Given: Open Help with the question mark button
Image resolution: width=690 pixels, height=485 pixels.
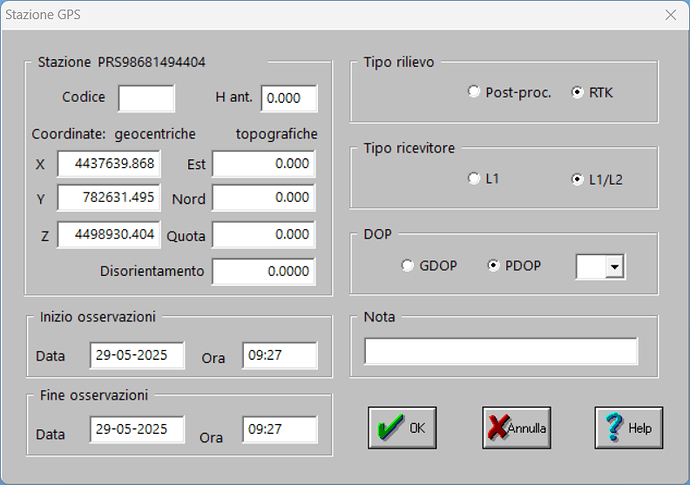Looking at the screenshot, I should 629,428.
